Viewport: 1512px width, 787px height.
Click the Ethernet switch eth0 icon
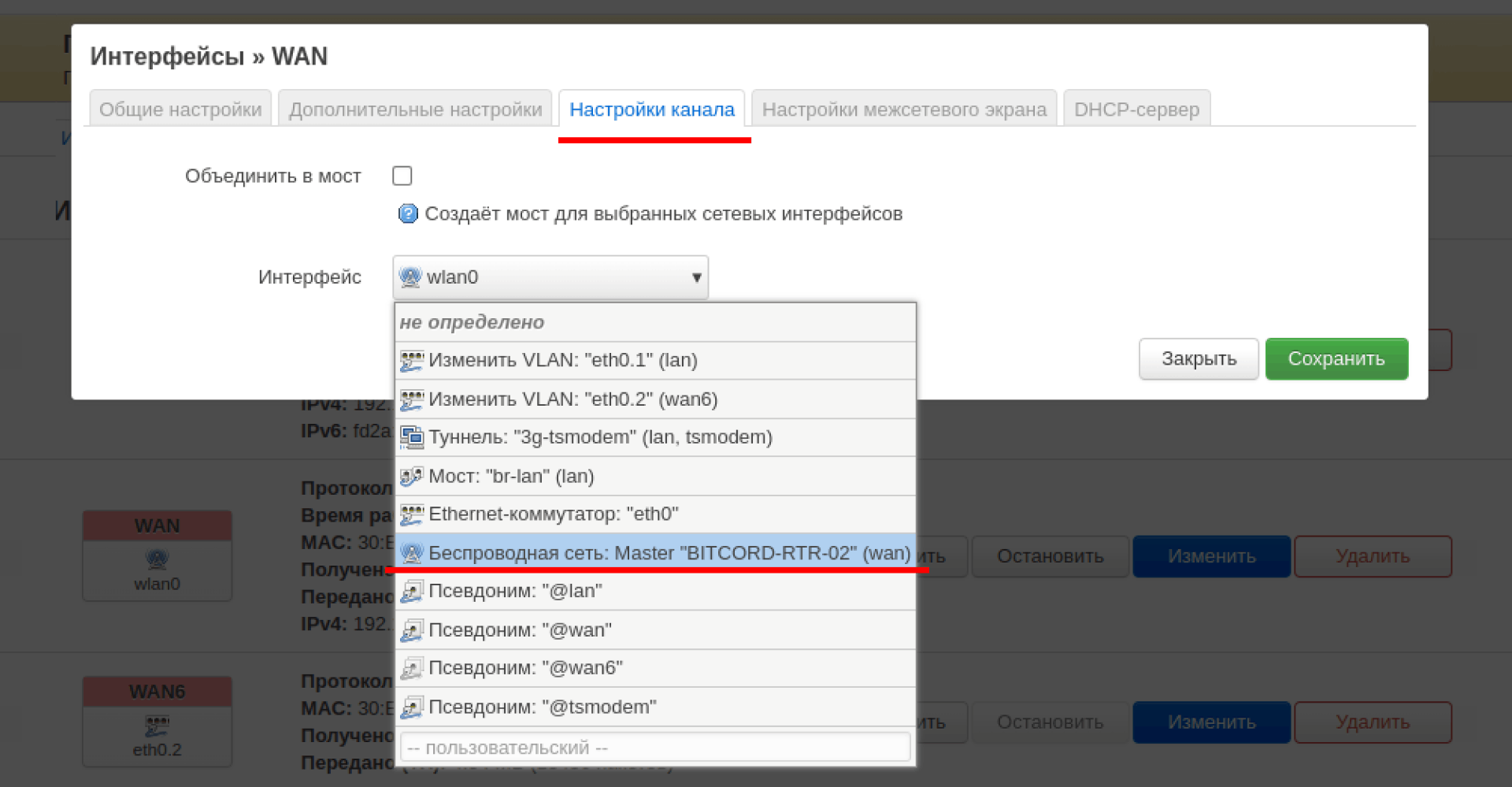tap(411, 514)
